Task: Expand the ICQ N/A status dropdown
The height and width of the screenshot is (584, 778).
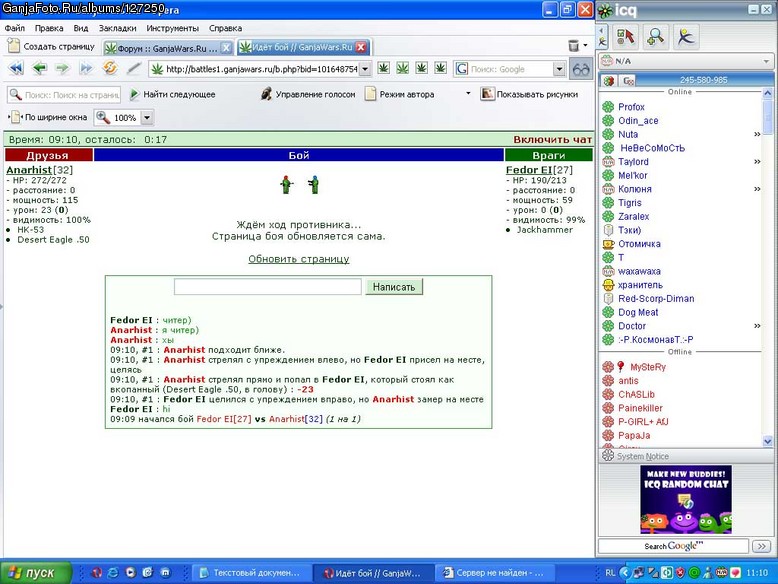Action: [x=766, y=61]
